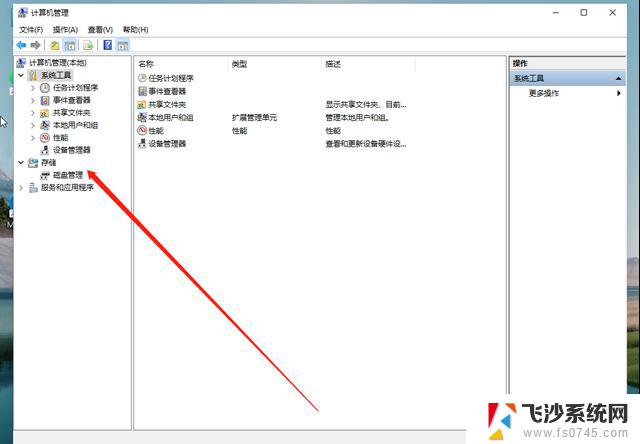The width and height of the screenshot is (640, 444).
Task: Select the 任务计划程序 name in the list
Action: click(x=171, y=78)
